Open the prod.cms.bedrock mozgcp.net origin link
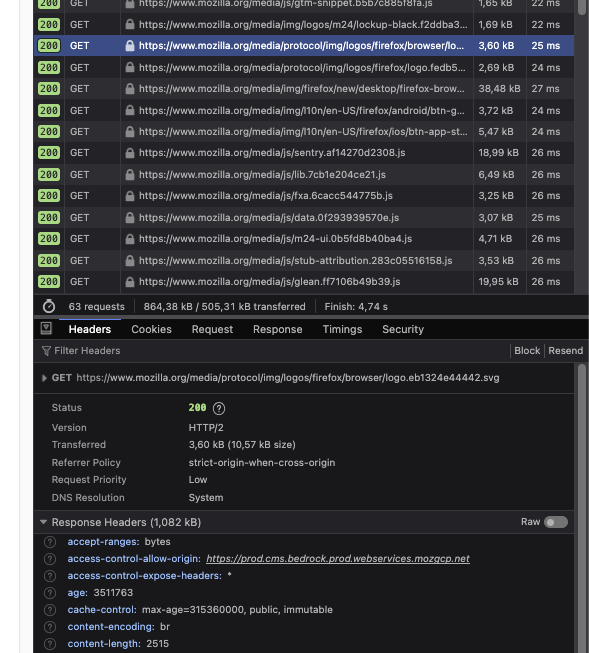Screen dimensions: 589x653 click(x=338, y=559)
